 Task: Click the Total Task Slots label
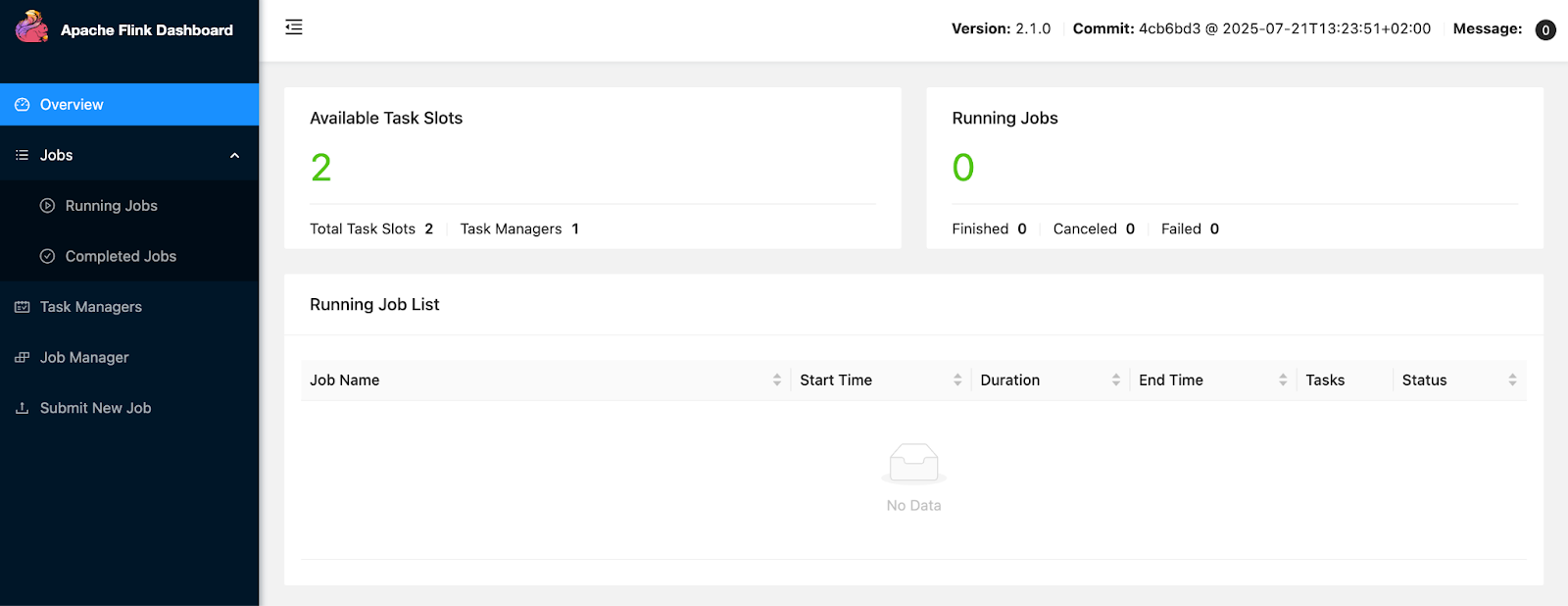point(363,228)
